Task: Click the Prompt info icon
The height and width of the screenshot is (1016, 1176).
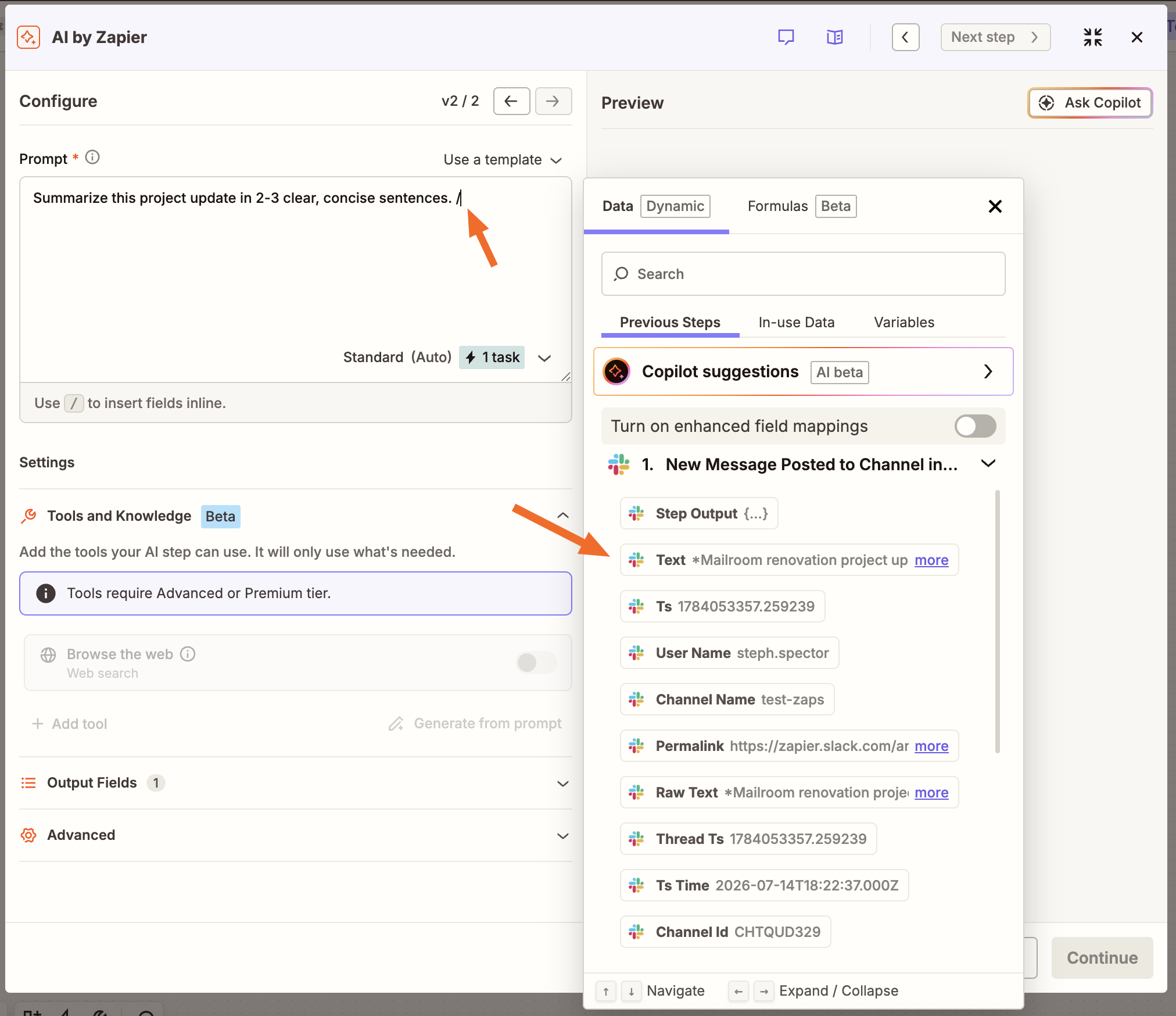Action: (92, 158)
